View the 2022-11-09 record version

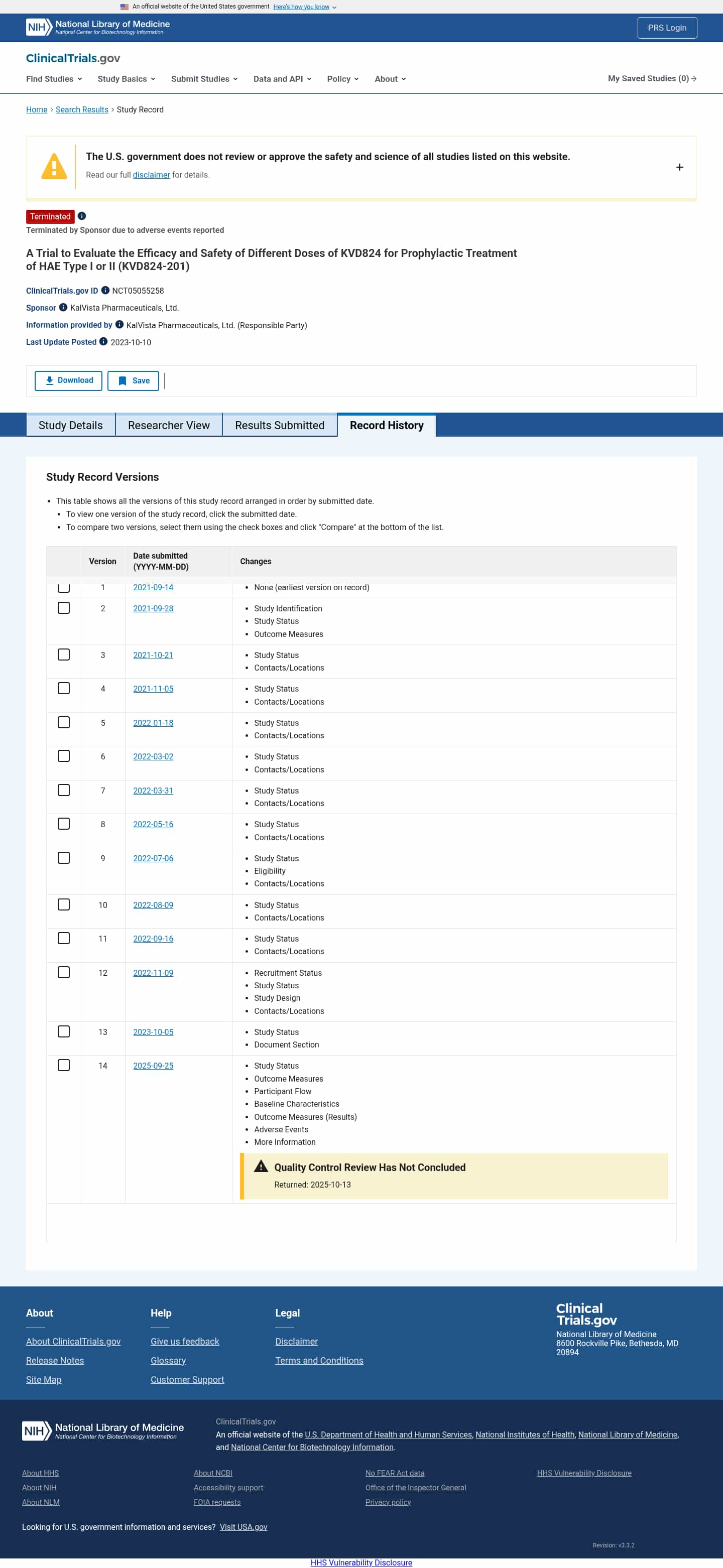point(154,973)
